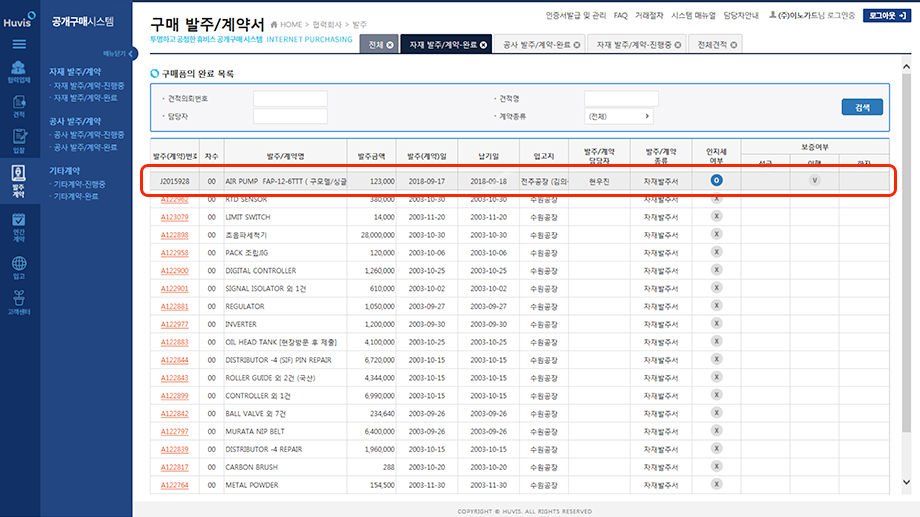The image size is (920, 517).
Task: Collapse the side menu with 메뉴닫기 arrow
Action: point(133,53)
